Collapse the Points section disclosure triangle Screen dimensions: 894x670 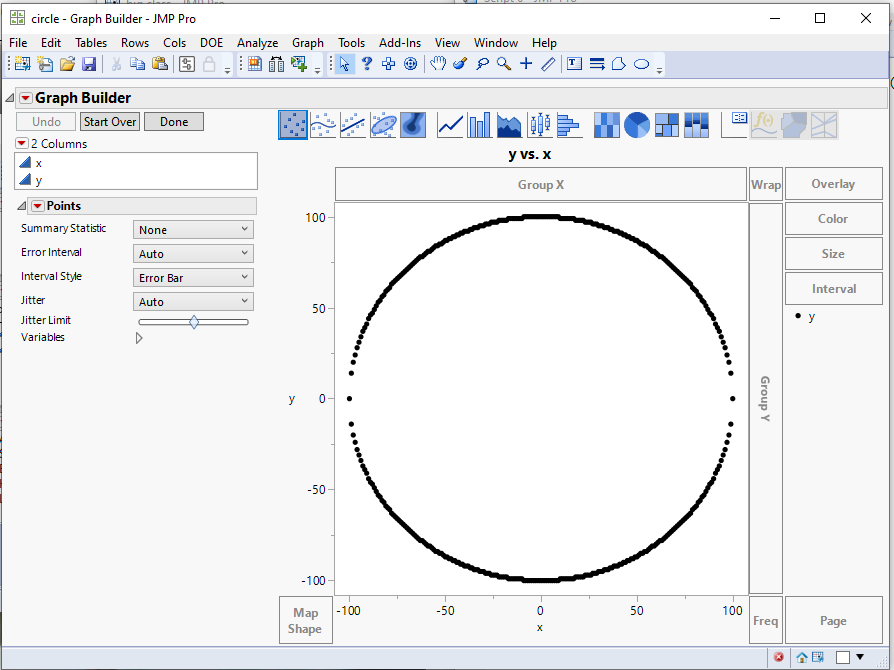(x=22, y=206)
